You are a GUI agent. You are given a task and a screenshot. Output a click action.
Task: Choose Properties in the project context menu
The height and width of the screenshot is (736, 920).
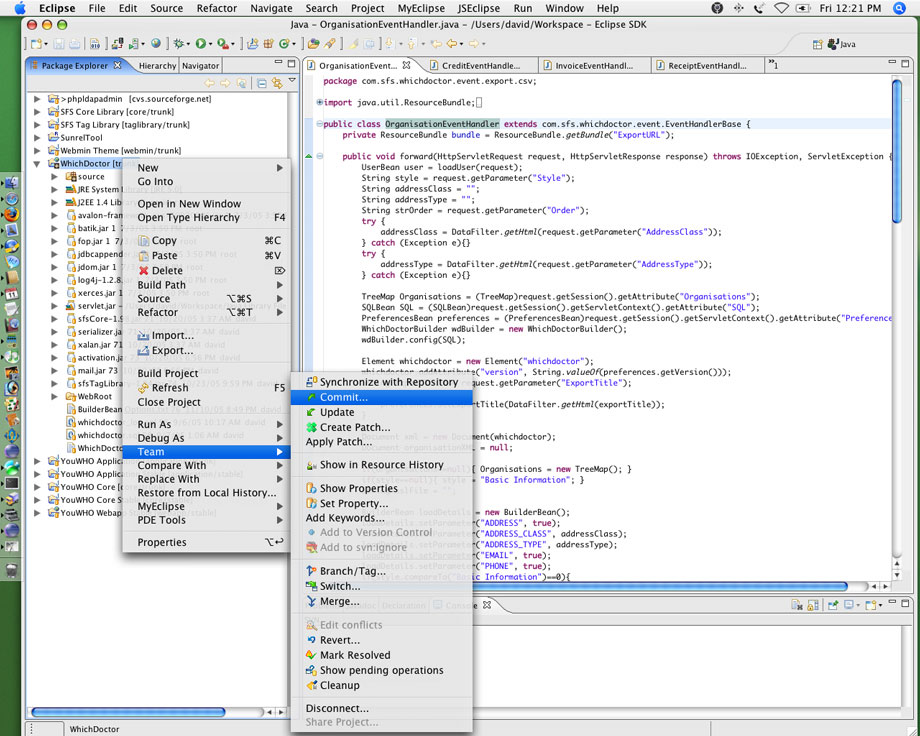[x=206, y=542]
